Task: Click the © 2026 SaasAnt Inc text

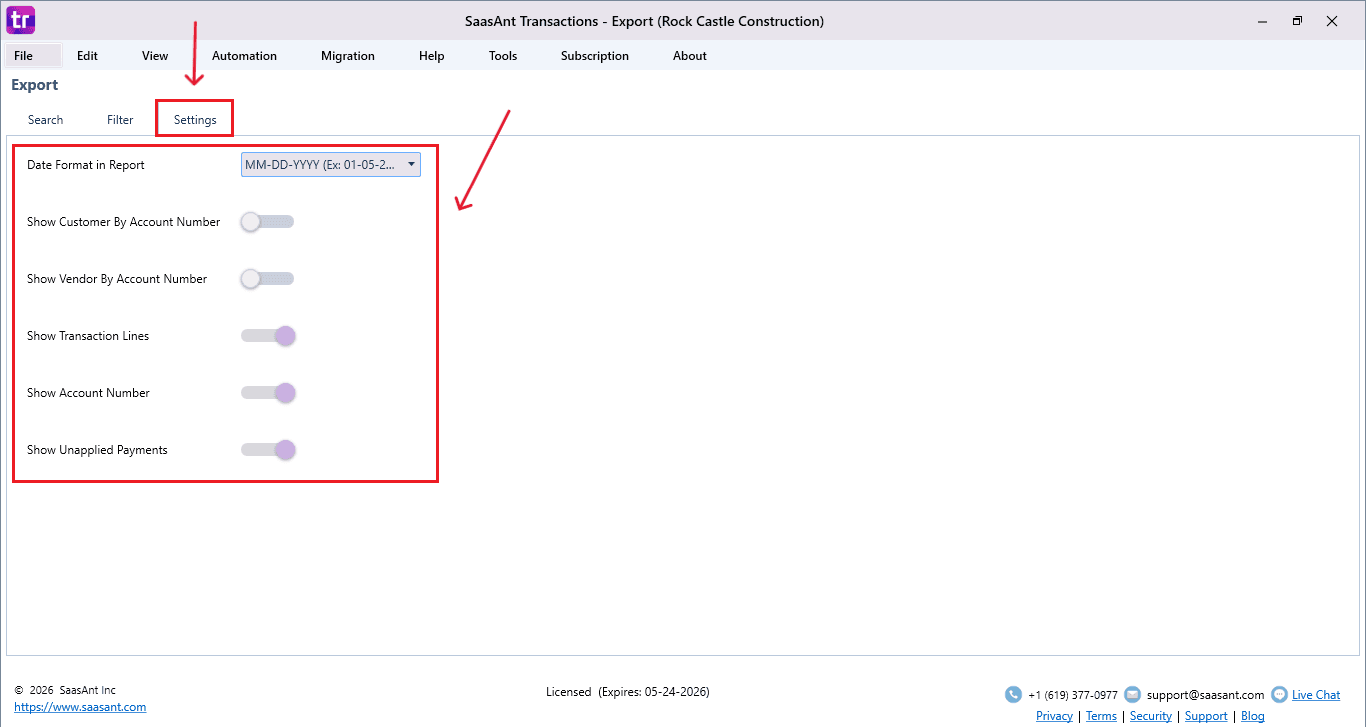Action: click(65, 690)
